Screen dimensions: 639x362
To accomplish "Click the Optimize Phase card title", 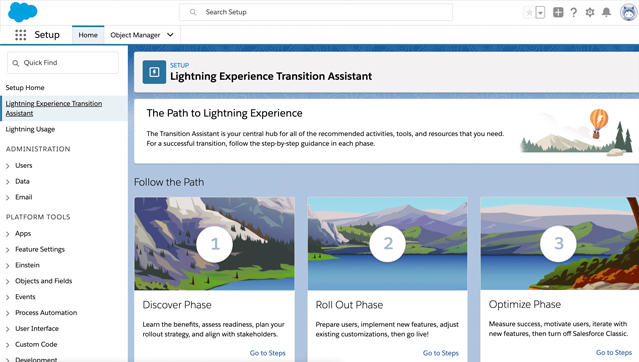I will pos(525,305).
